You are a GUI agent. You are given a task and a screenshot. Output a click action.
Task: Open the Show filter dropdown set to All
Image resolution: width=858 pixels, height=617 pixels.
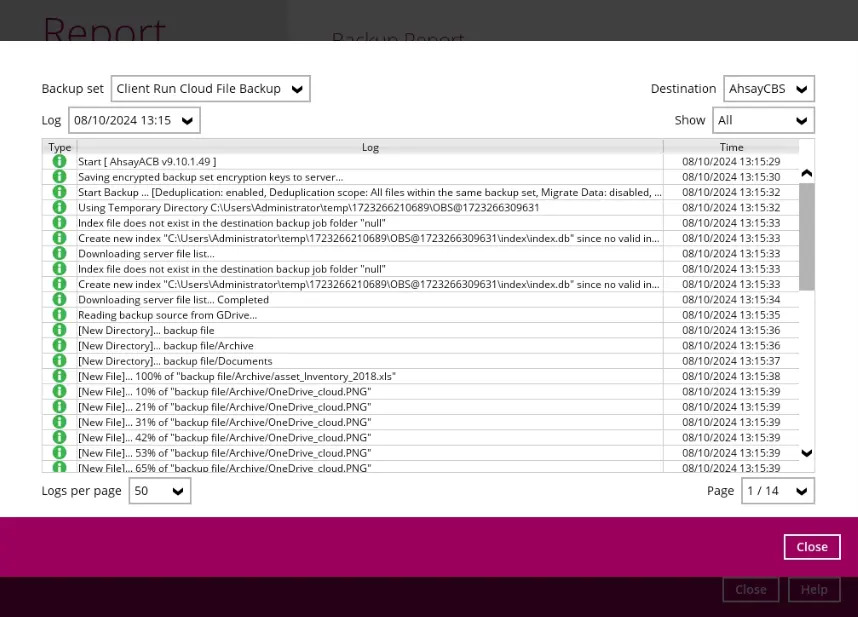point(763,119)
